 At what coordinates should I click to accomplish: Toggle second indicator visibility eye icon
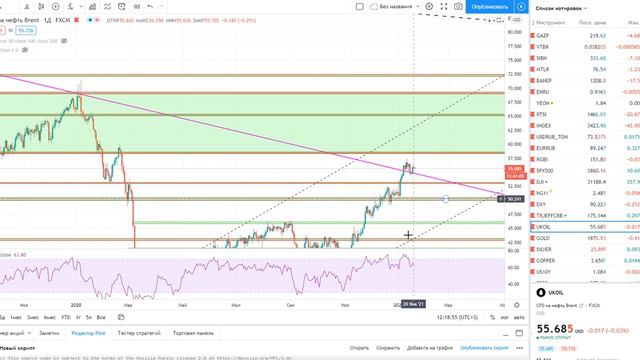(25, 50)
